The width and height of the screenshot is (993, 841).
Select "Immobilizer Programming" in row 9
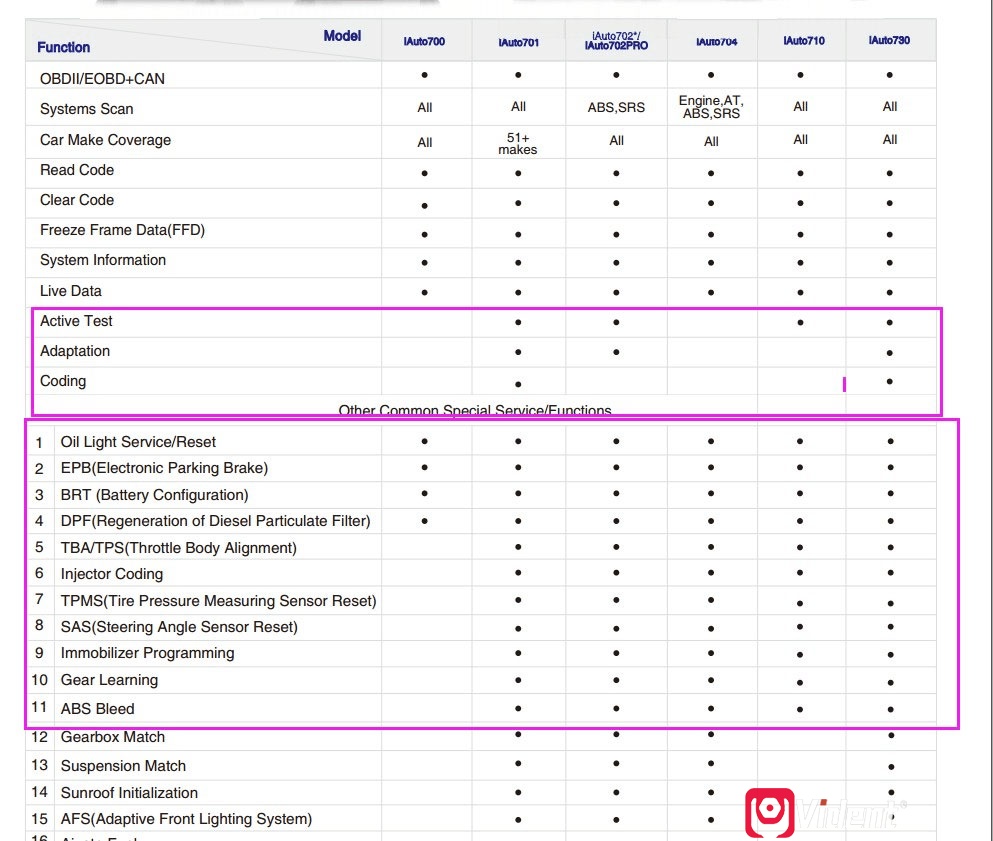(x=148, y=654)
